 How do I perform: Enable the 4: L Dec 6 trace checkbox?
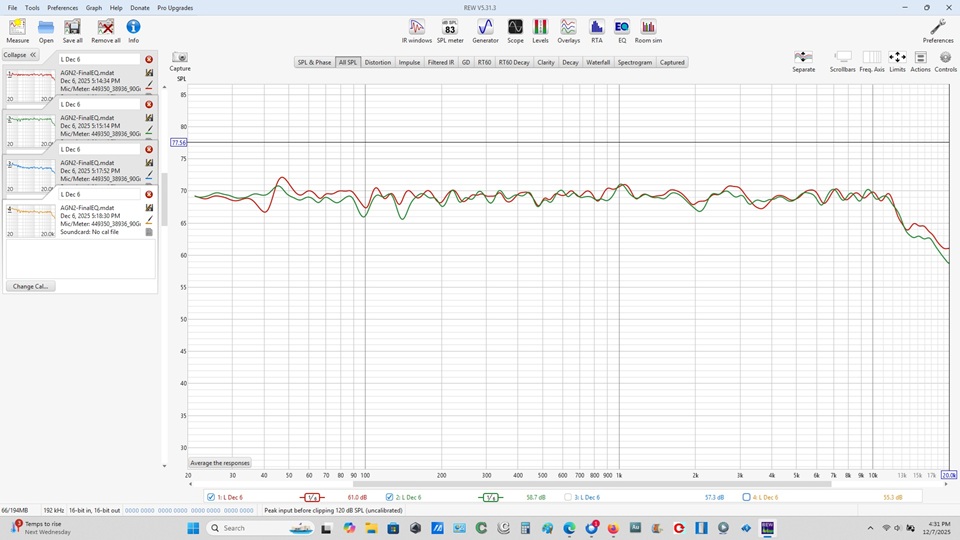pyautogui.click(x=746, y=497)
